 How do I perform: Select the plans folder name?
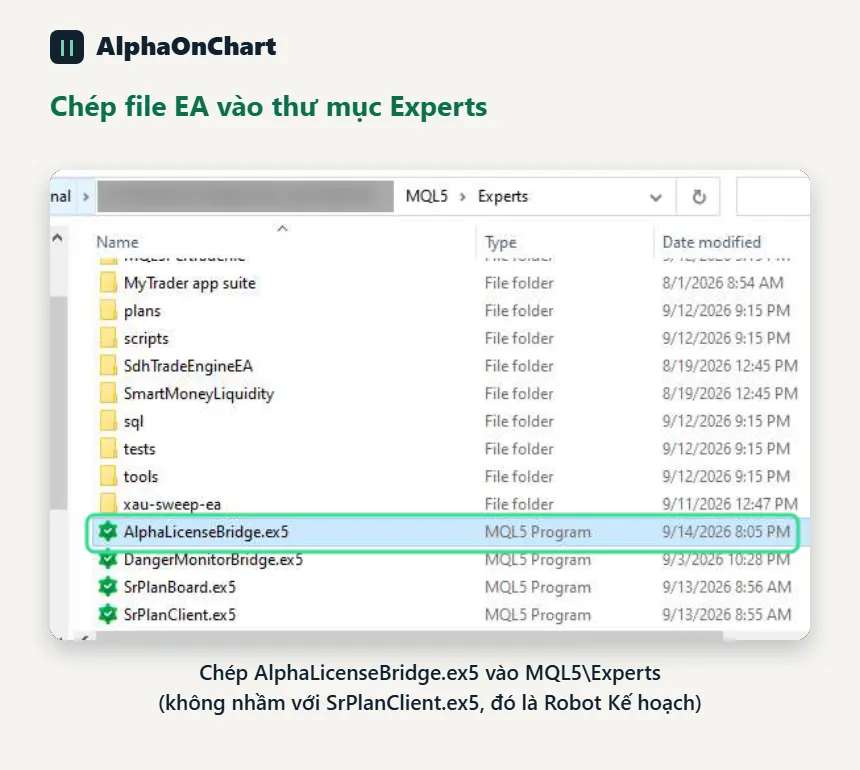(x=142, y=311)
